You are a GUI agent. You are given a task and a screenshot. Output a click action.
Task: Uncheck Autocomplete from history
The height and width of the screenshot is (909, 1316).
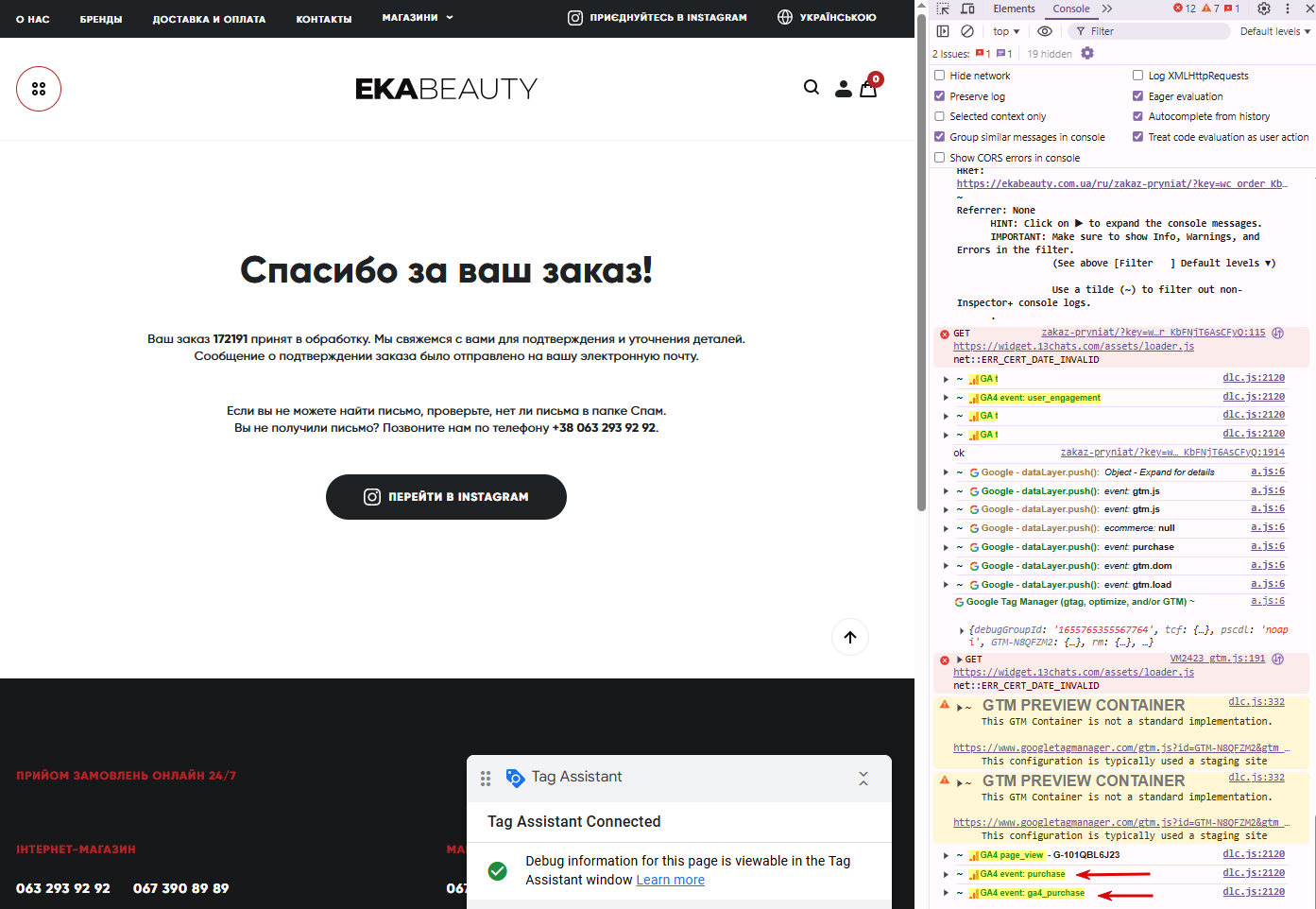point(1137,116)
